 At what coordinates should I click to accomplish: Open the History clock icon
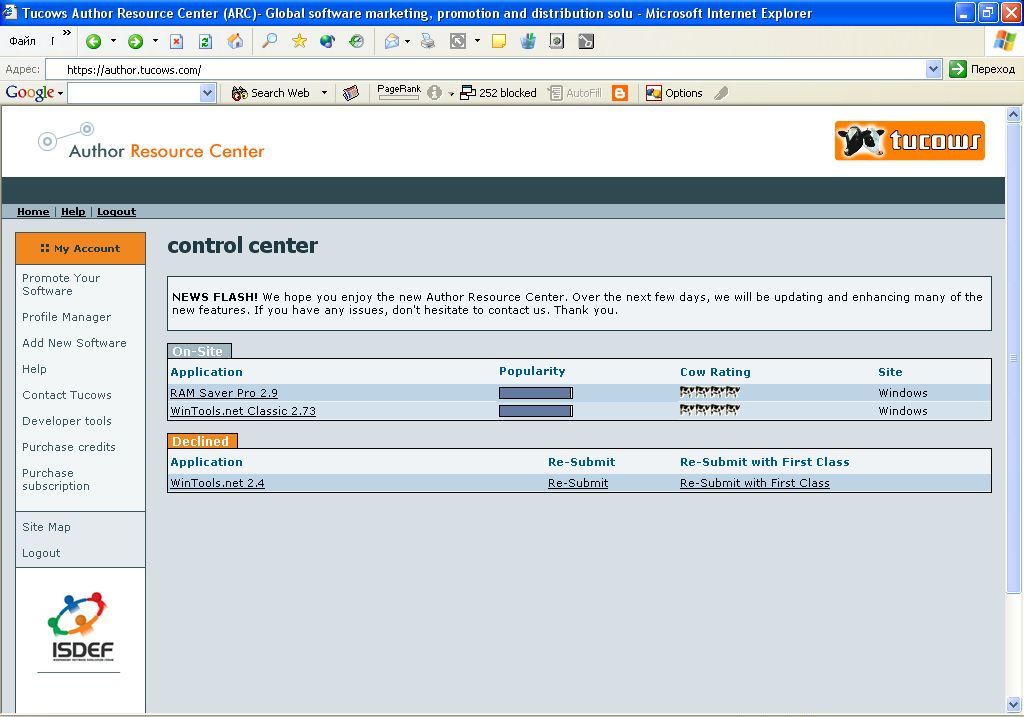[356, 41]
